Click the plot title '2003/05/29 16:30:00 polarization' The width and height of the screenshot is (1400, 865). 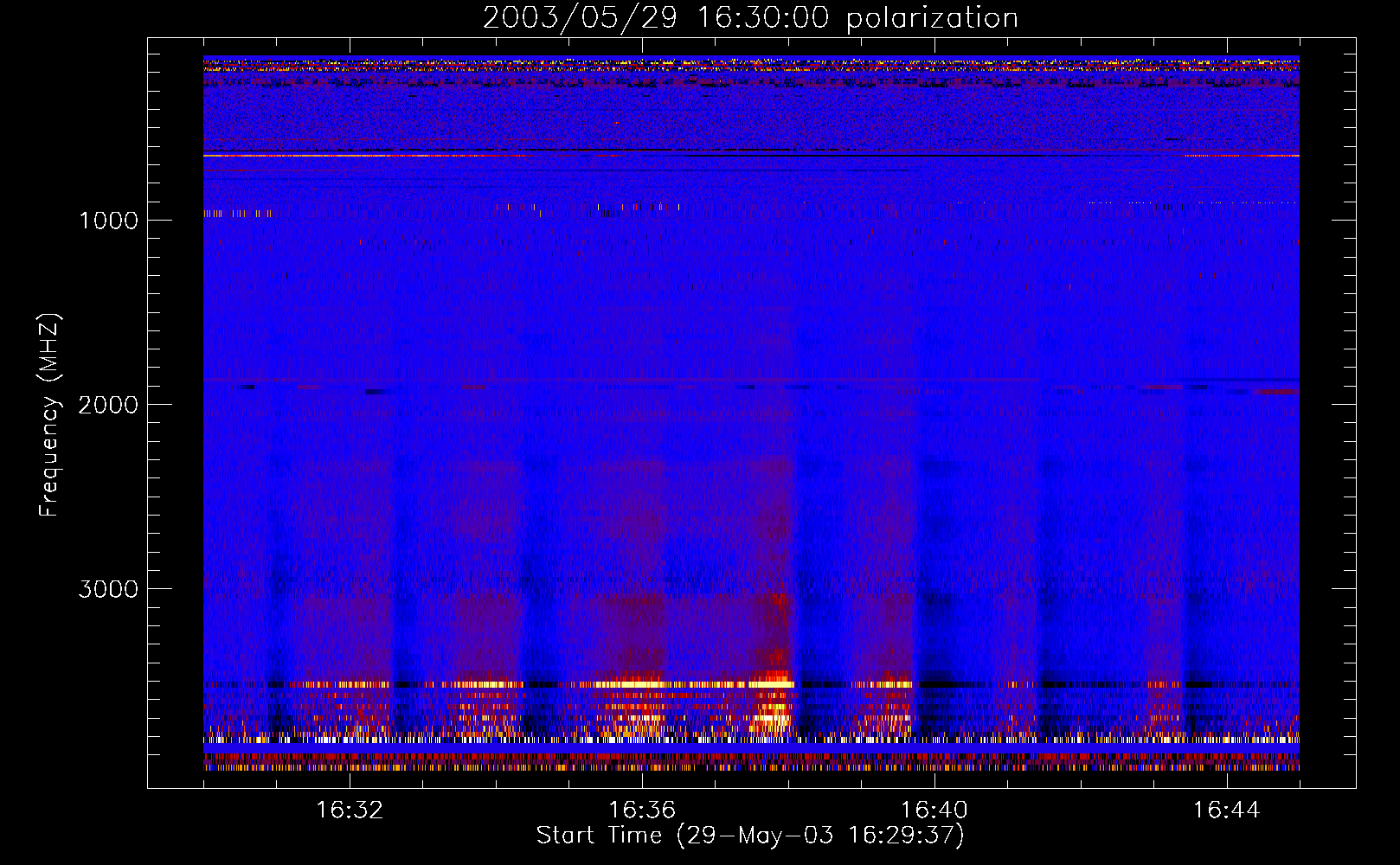coord(750,18)
